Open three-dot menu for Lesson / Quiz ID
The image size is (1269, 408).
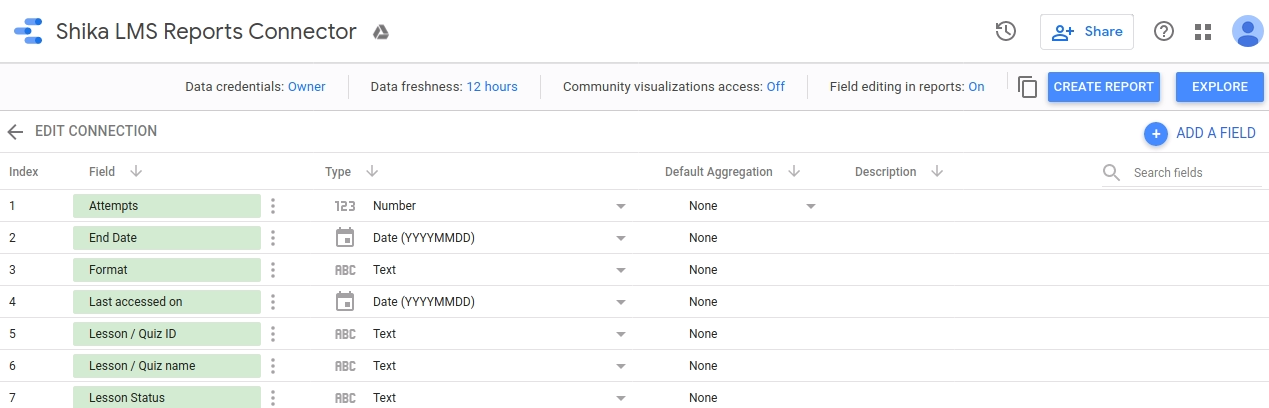273,334
